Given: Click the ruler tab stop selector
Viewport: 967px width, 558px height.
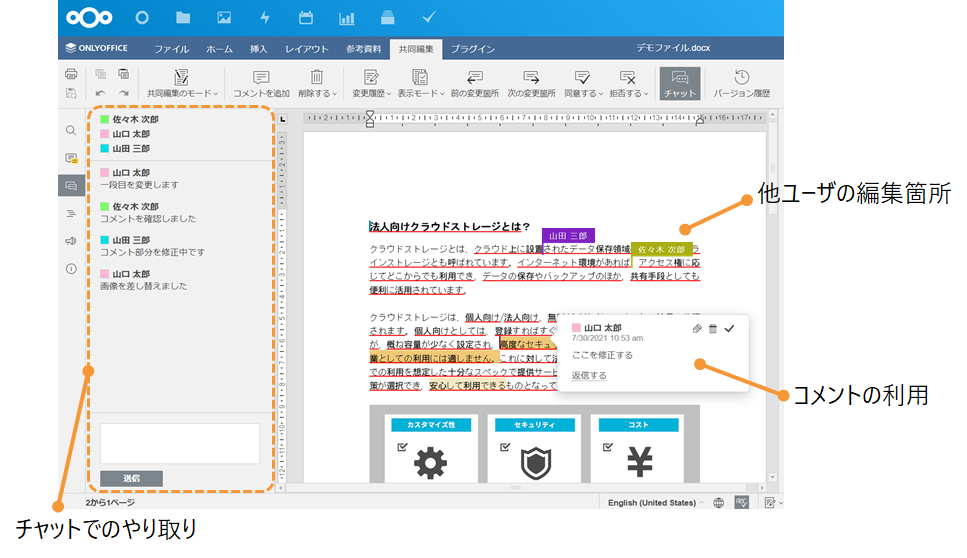Looking at the screenshot, I should point(282,119).
